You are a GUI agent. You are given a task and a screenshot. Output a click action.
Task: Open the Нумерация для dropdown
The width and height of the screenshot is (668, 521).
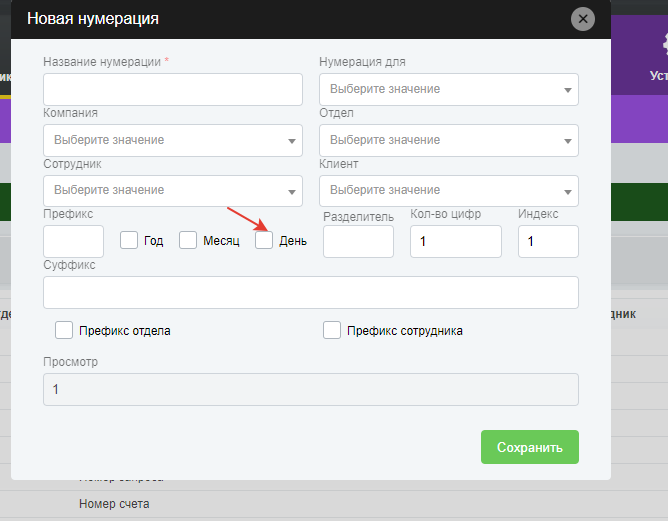(449, 89)
